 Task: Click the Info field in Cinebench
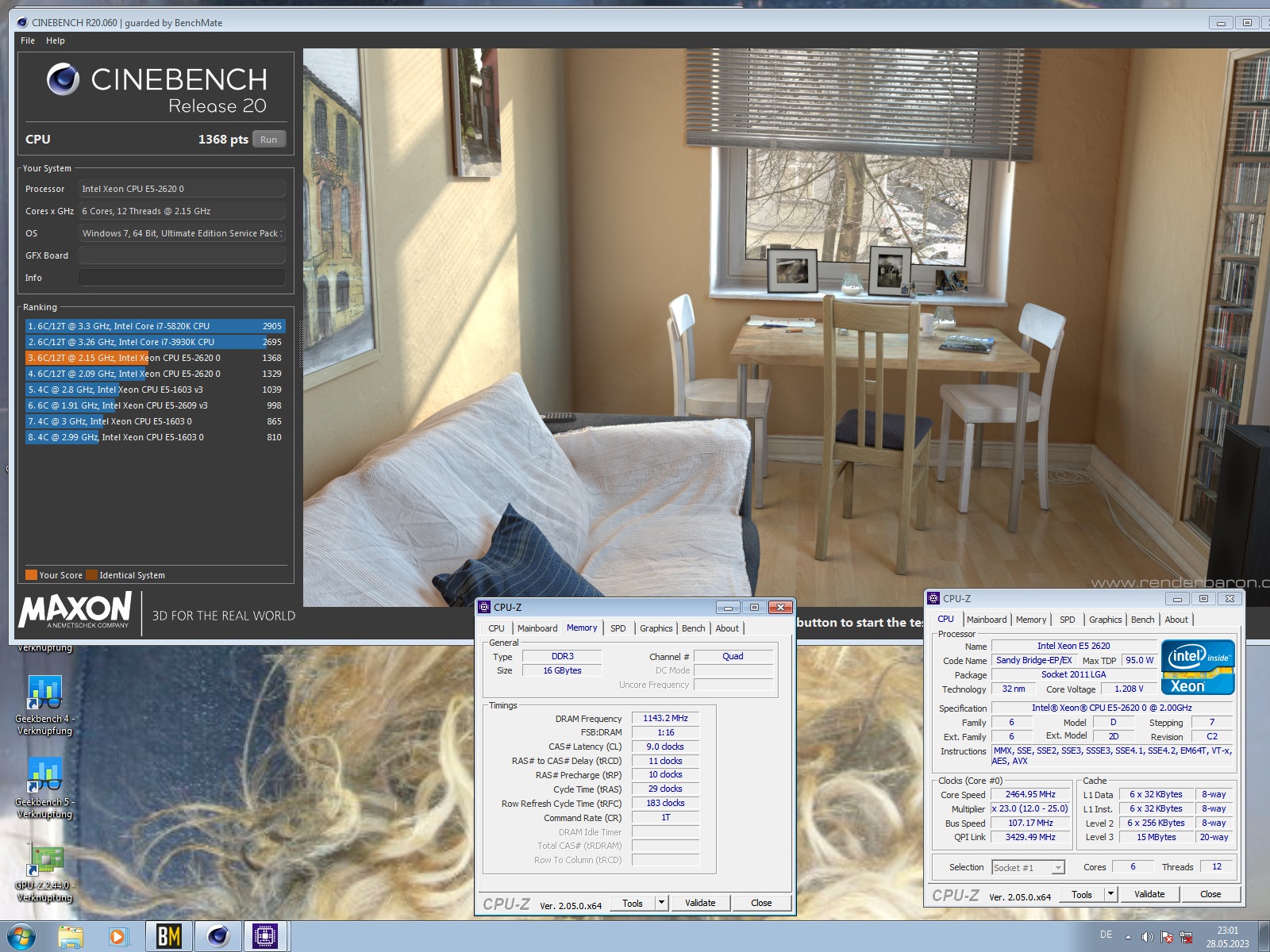pyautogui.click(x=182, y=278)
